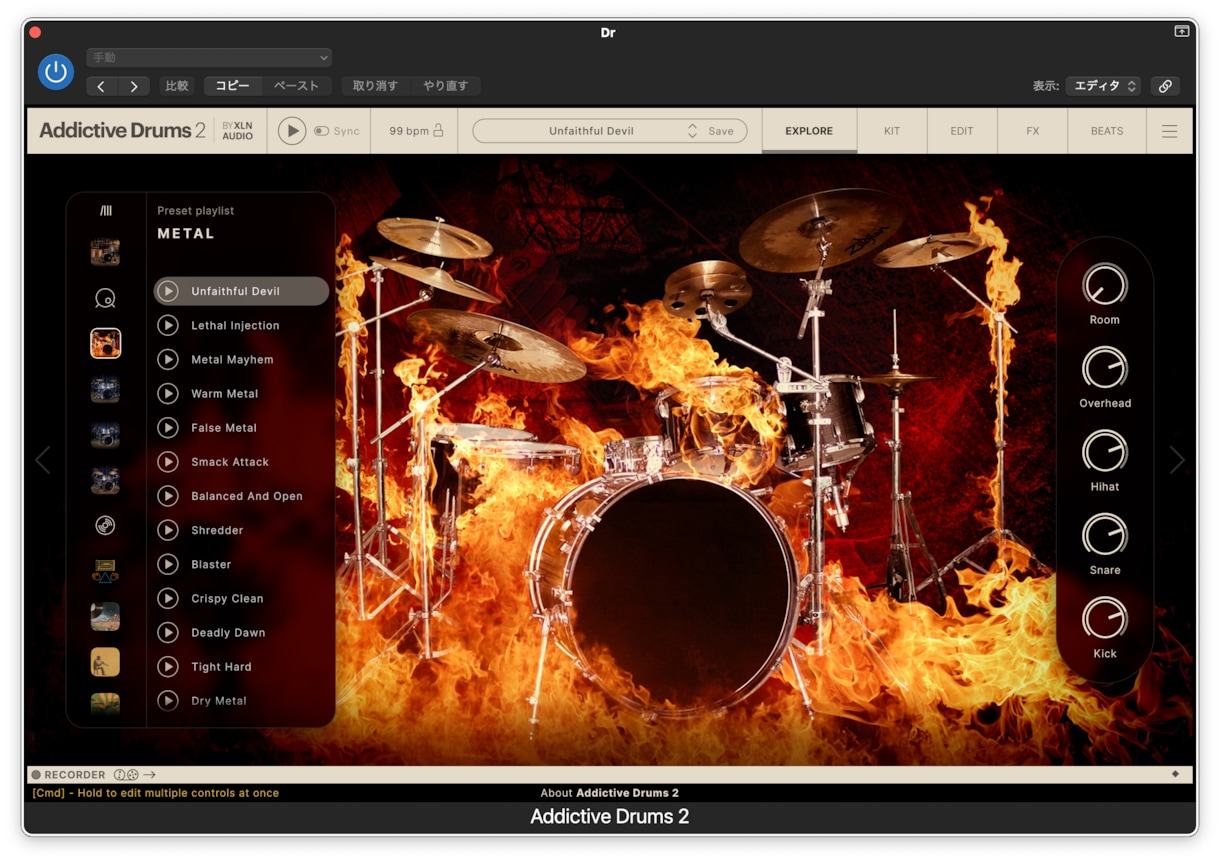Click the library bars icon atop sidebar
The width and height of the screenshot is (1220, 862).
(x=106, y=211)
